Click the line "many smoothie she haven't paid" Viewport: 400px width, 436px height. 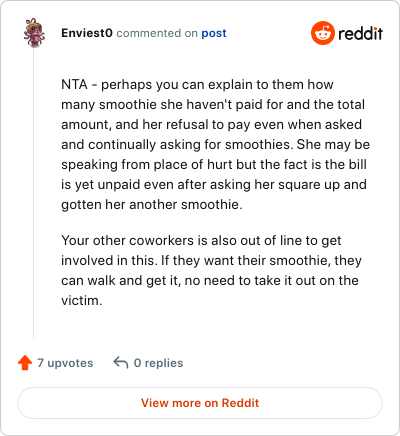click(x=213, y=104)
